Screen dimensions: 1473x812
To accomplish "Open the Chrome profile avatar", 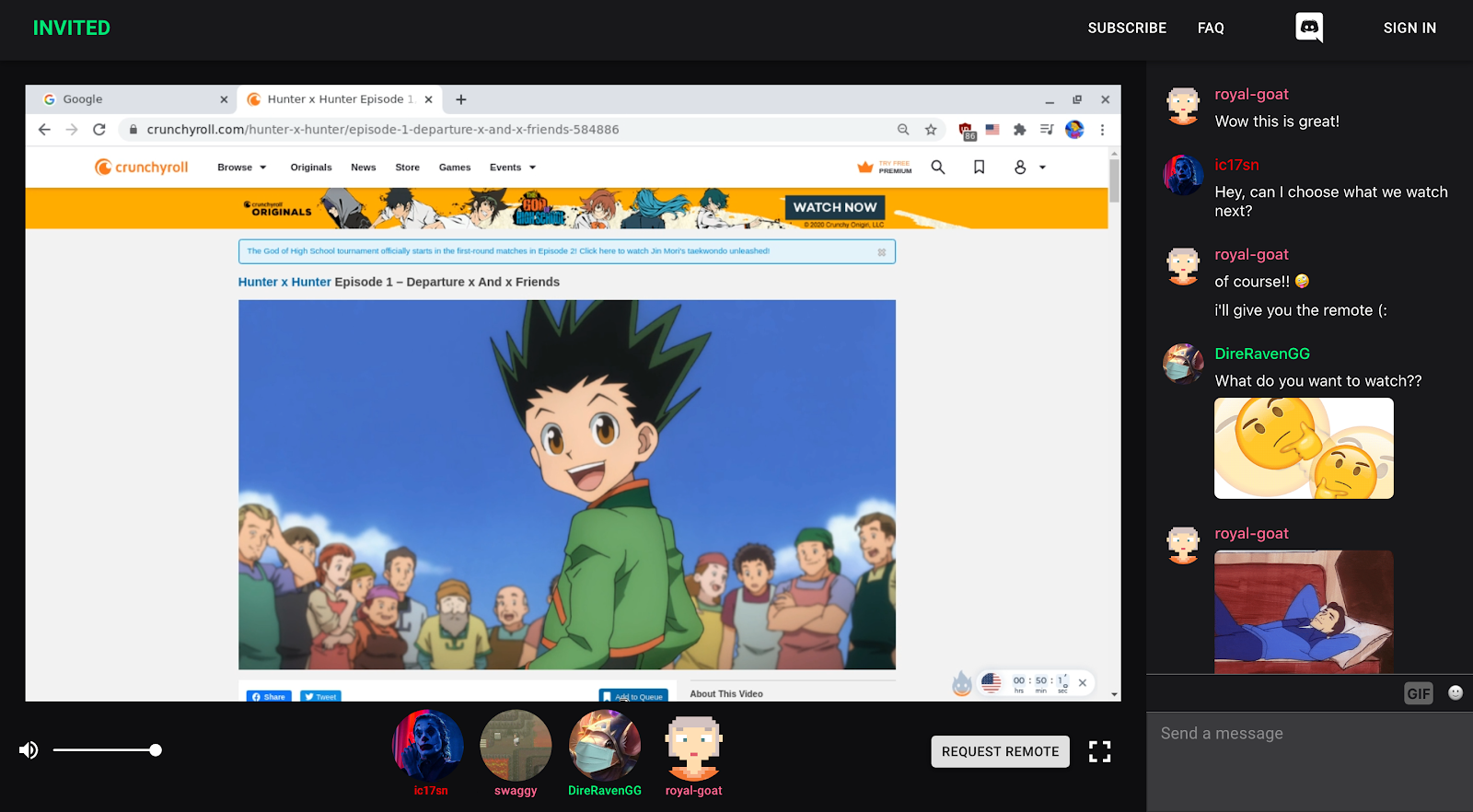I will click(x=1074, y=130).
